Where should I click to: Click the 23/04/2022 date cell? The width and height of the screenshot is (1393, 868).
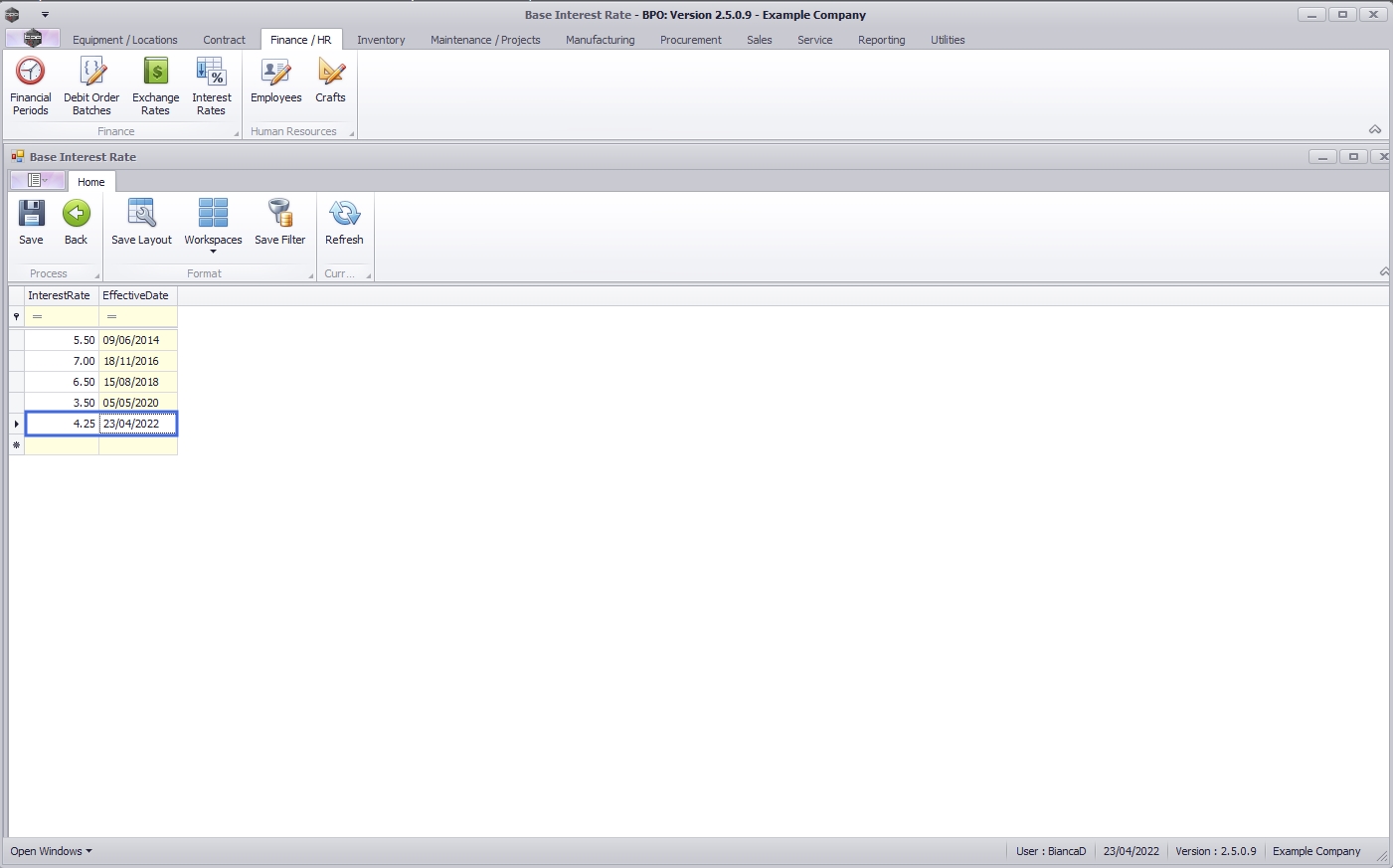click(138, 424)
